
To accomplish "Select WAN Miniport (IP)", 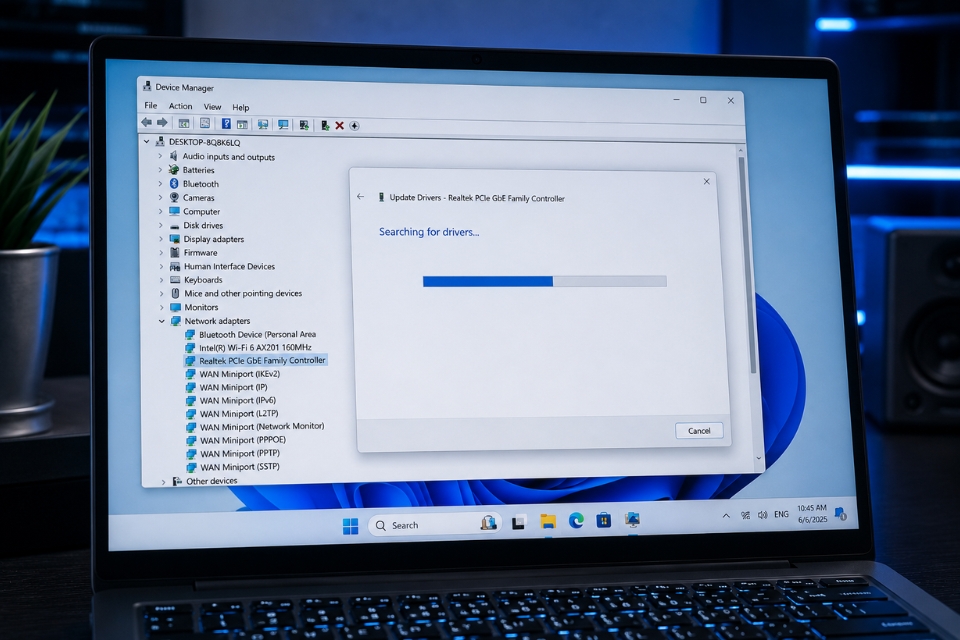I will click(227, 387).
